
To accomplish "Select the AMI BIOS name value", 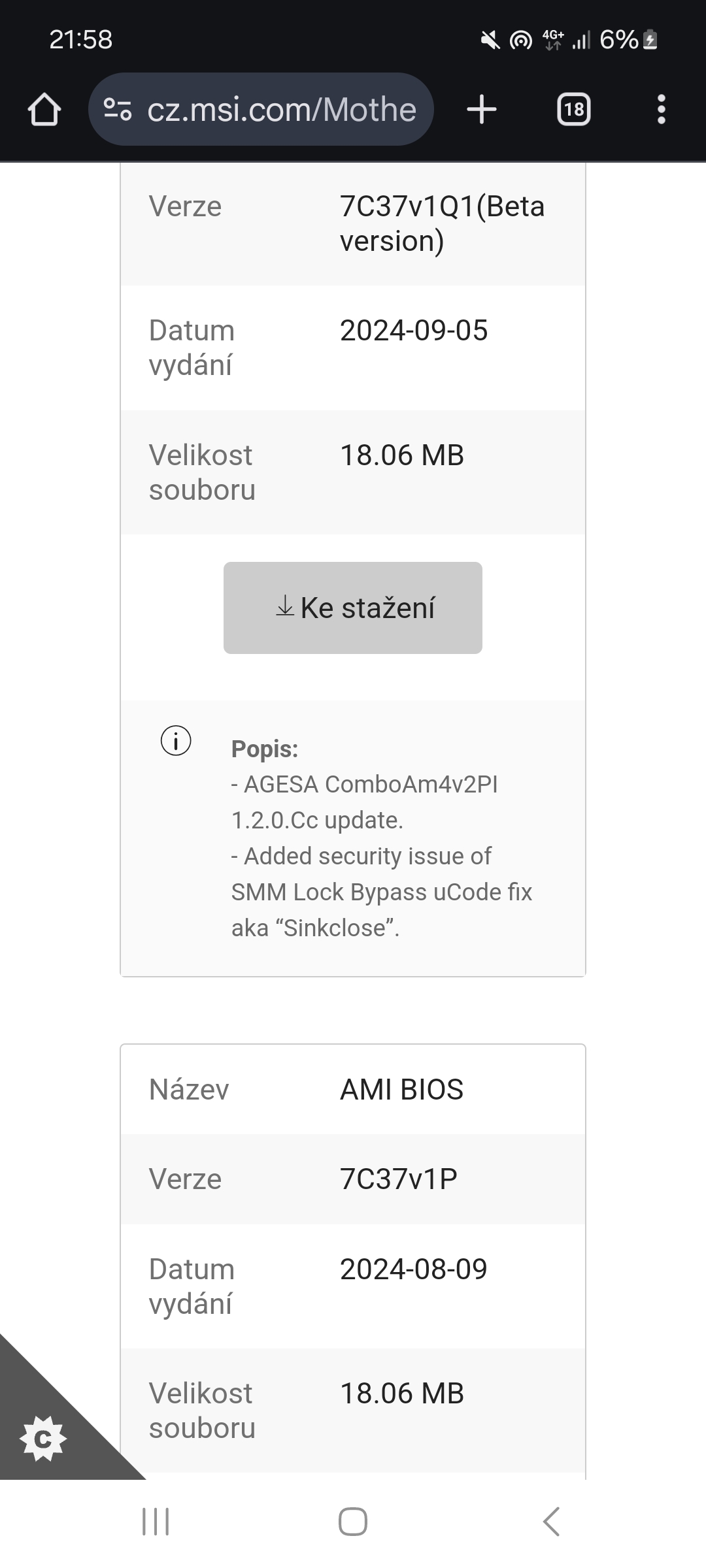I will point(401,1090).
